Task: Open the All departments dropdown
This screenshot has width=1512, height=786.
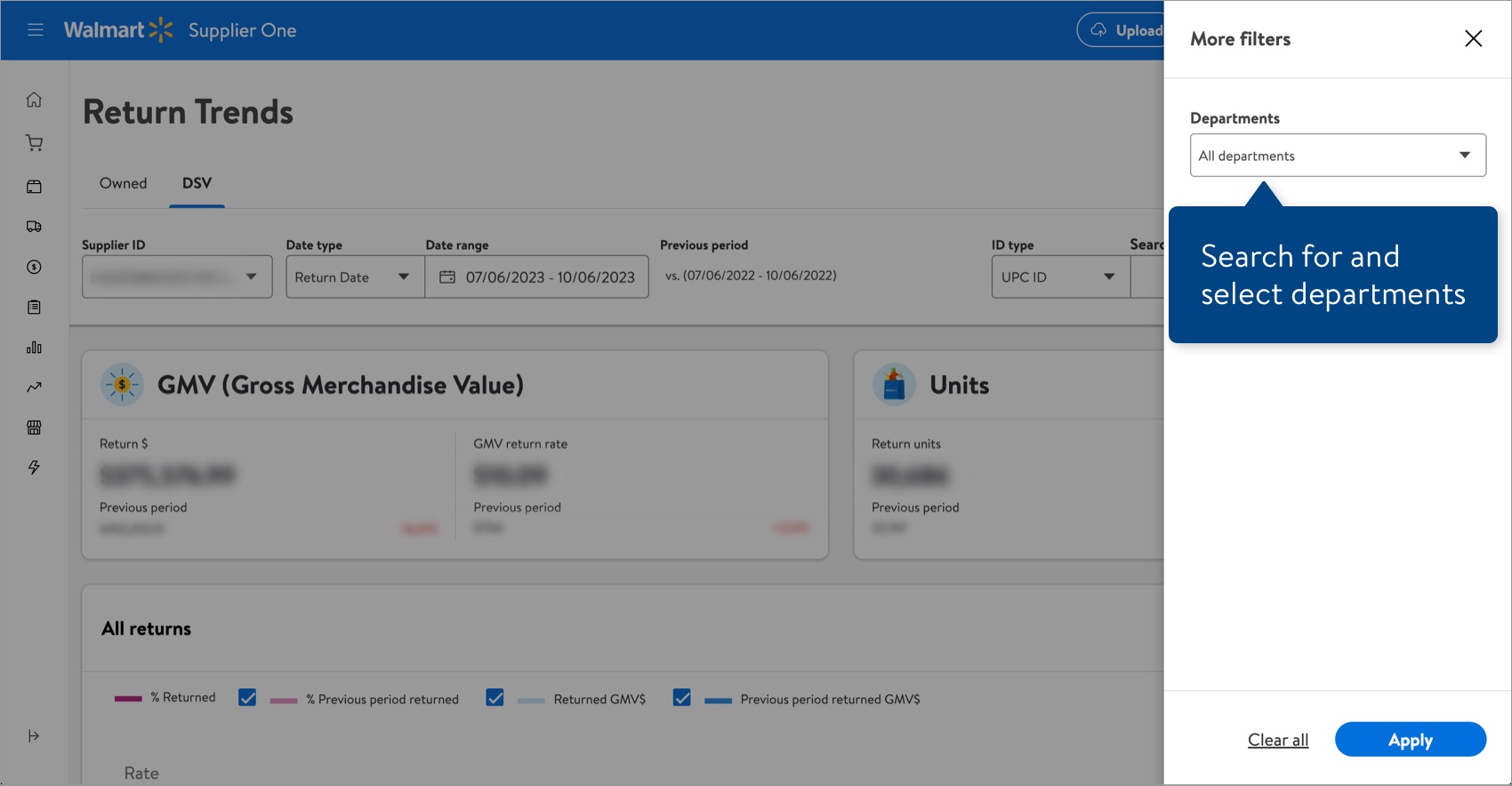Action: pos(1338,156)
